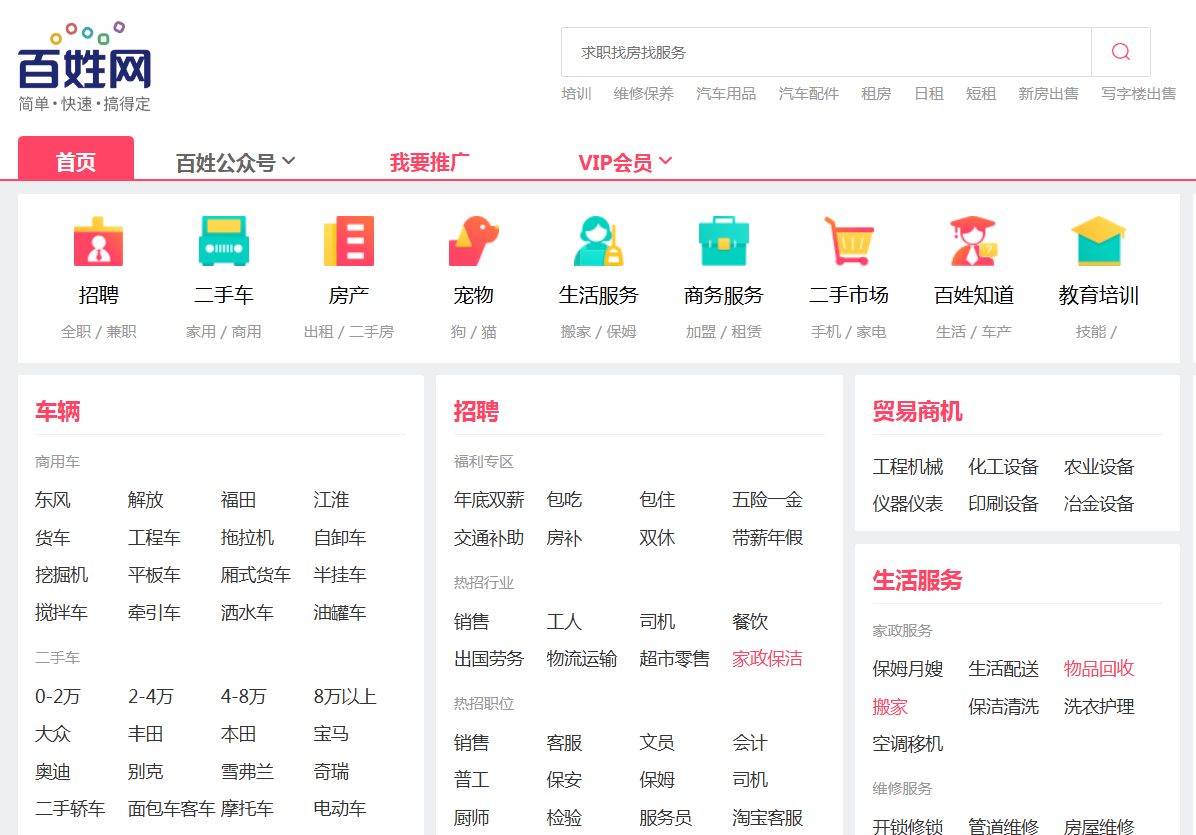Image resolution: width=1196 pixels, height=835 pixels.
Task: Click the 汽车用品 hot search link
Action: pos(726,94)
